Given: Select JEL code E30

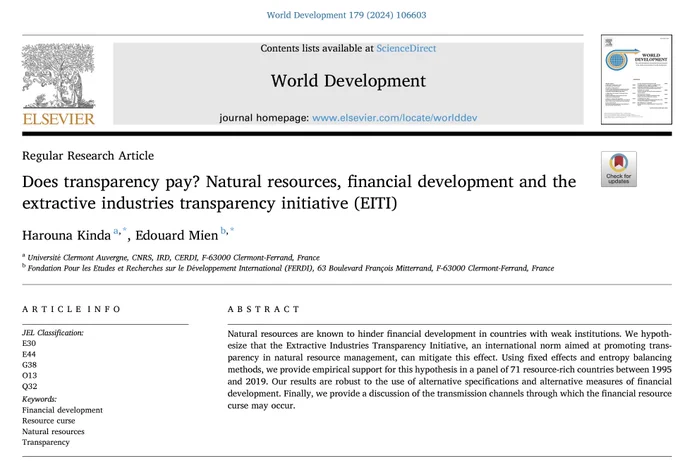Looking at the screenshot, I should (29, 343).
